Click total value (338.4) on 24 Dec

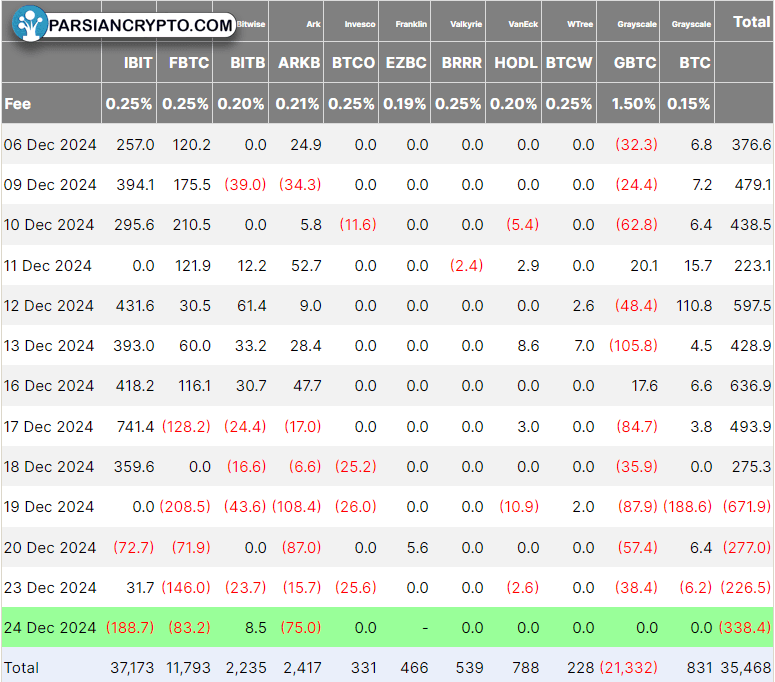[x=745, y=628]
